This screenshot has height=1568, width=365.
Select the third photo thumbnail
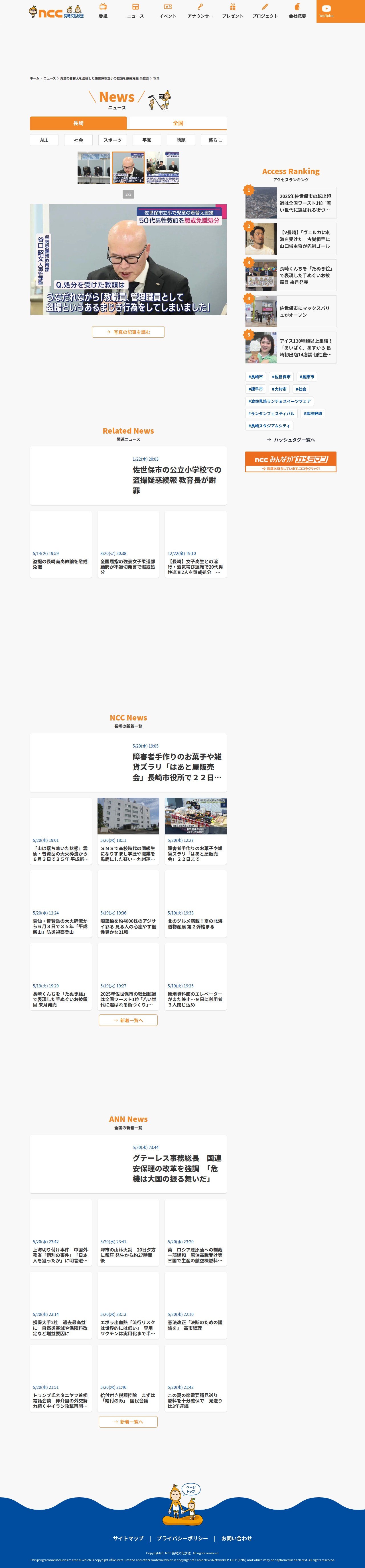(163, 168)
